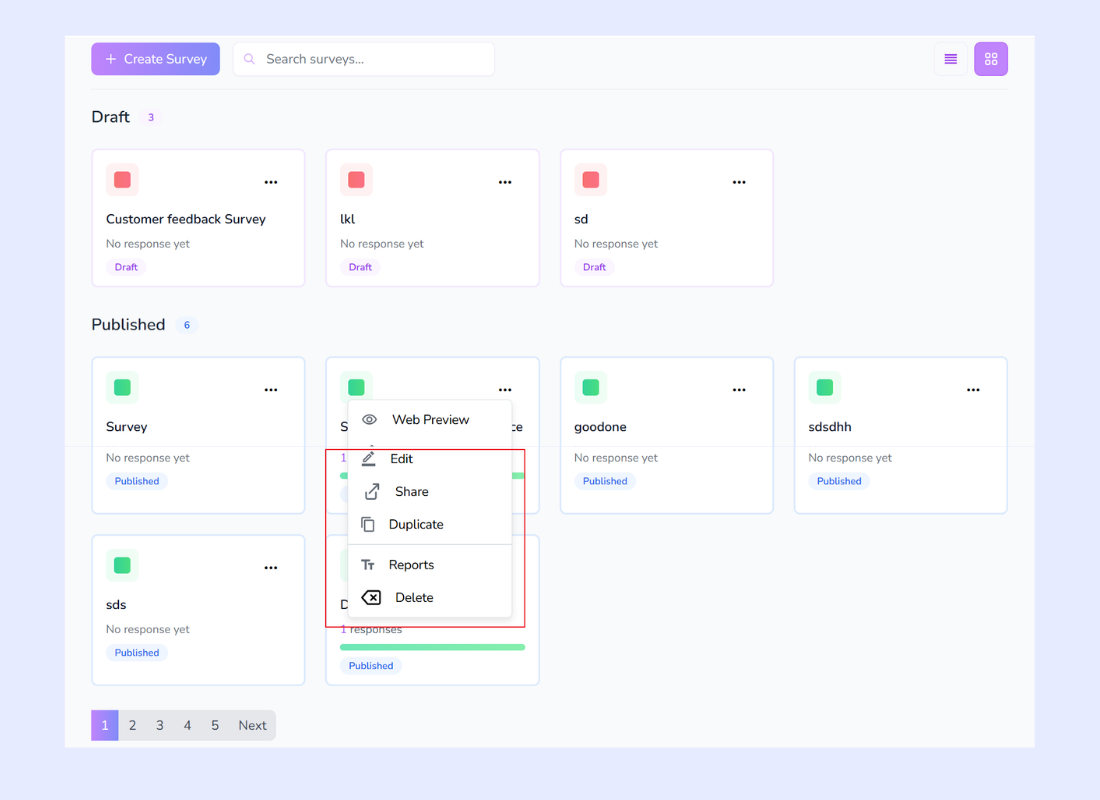
Task: Open the three-dot menu on Customer feedback Survey
Action: [270, 181]
